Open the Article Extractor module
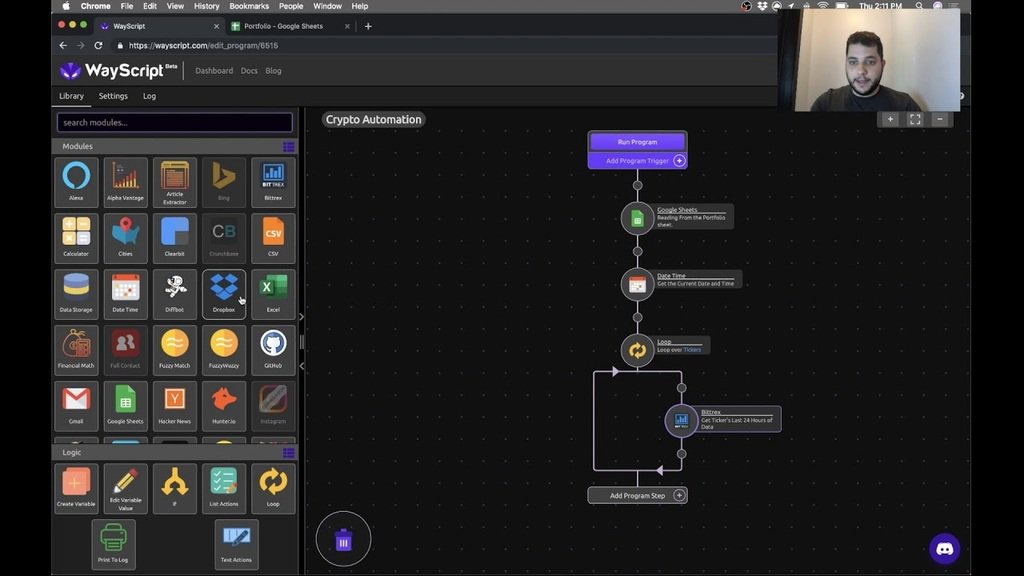Screen dimensions: 1024x576 [174, 182]
